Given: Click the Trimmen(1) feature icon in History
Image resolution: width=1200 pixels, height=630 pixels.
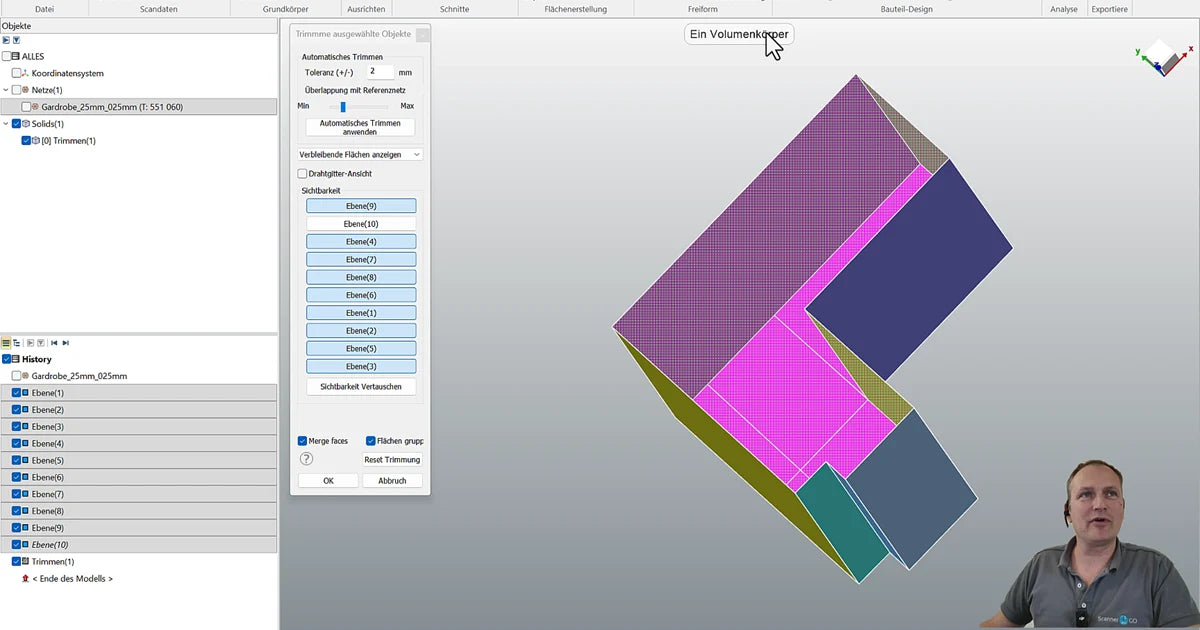Looking at the screenshot, I should click(x=25, y=562).
